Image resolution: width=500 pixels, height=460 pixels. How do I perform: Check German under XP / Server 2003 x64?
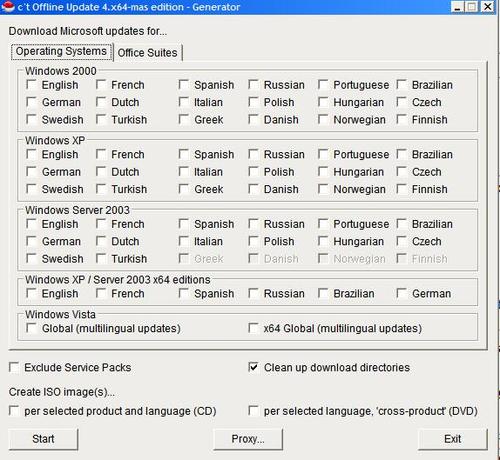(402, 293)
